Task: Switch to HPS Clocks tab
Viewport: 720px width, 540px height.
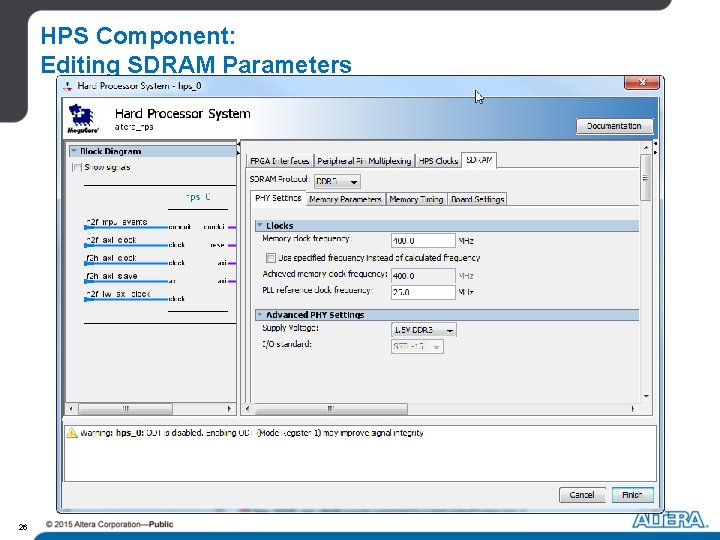Action: 439,161
